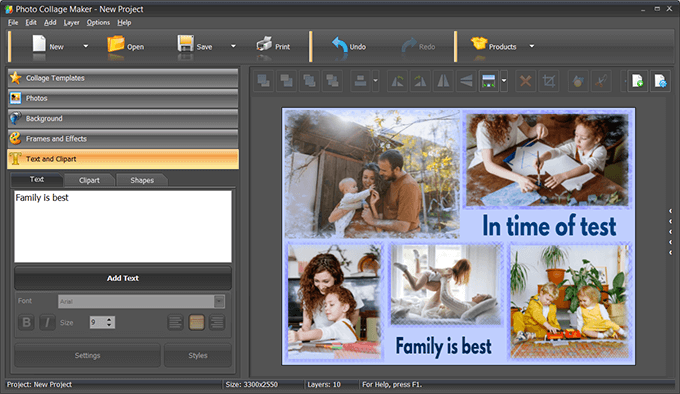The image size is (680, 394).
Task: Click the add page icon
Action: coord(638,81)
